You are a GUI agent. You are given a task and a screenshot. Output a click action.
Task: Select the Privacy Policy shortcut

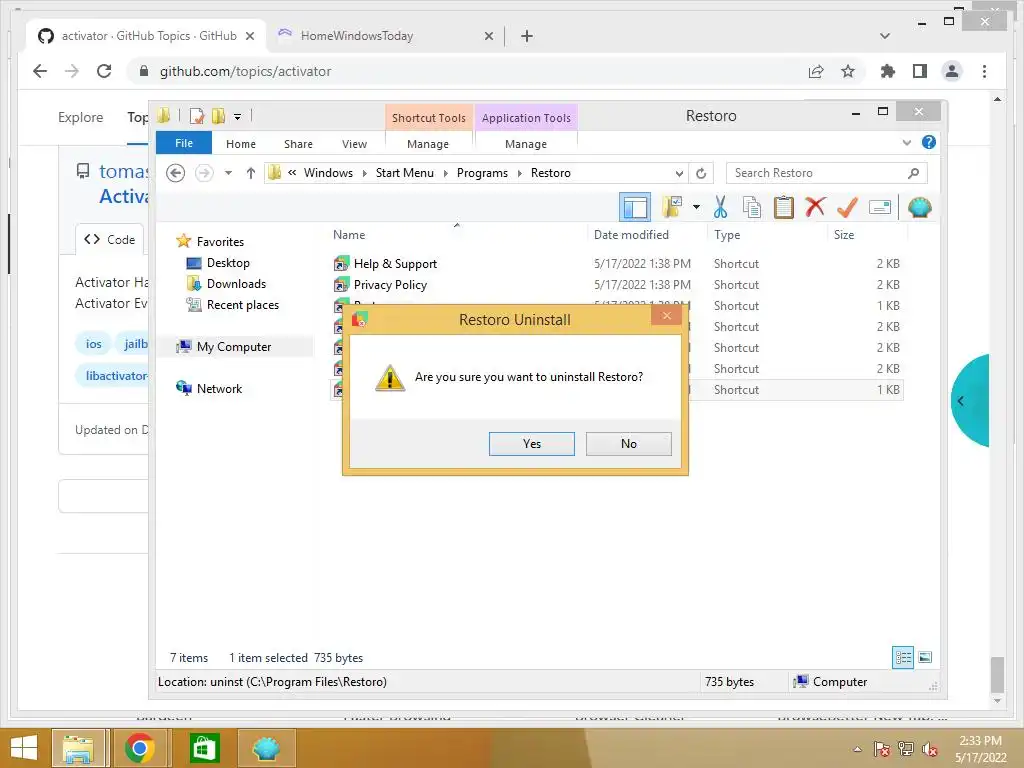pos(390,285)
